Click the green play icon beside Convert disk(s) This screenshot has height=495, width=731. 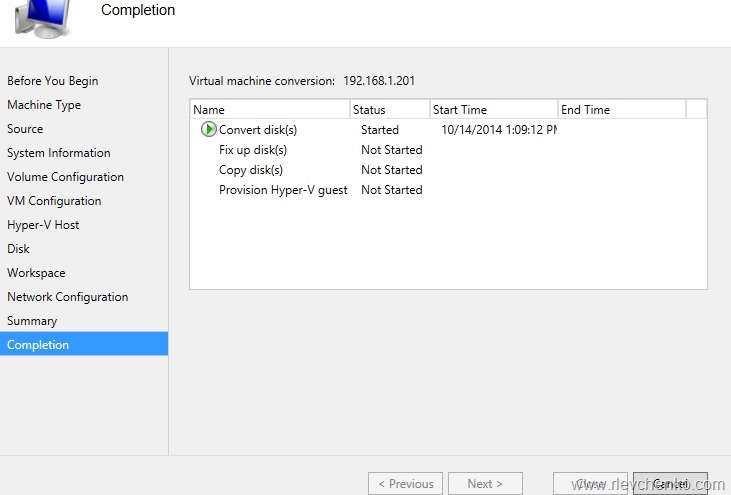point(208,129)
